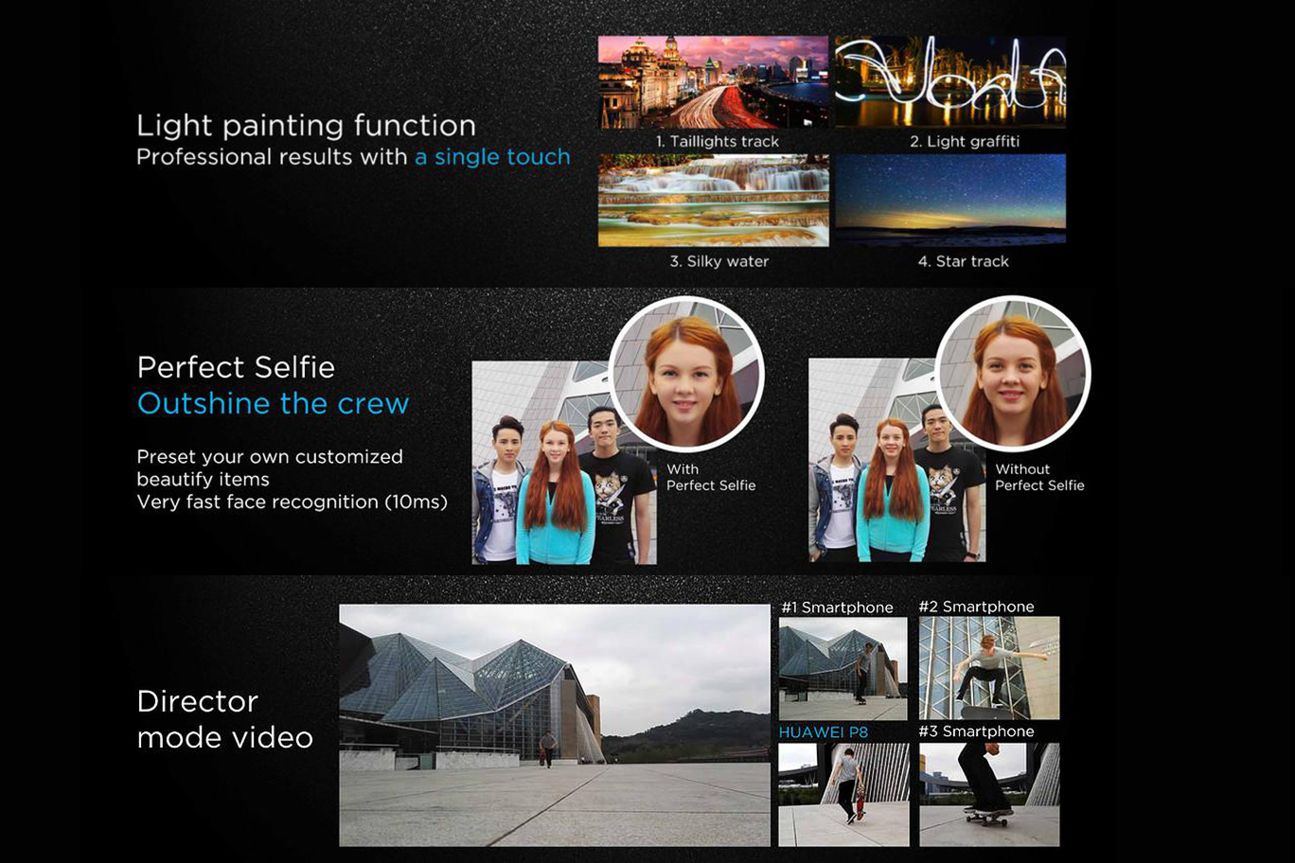Click the blue 'Outshine the crew' text
1295x863 pixels.
tap(273, 404)
